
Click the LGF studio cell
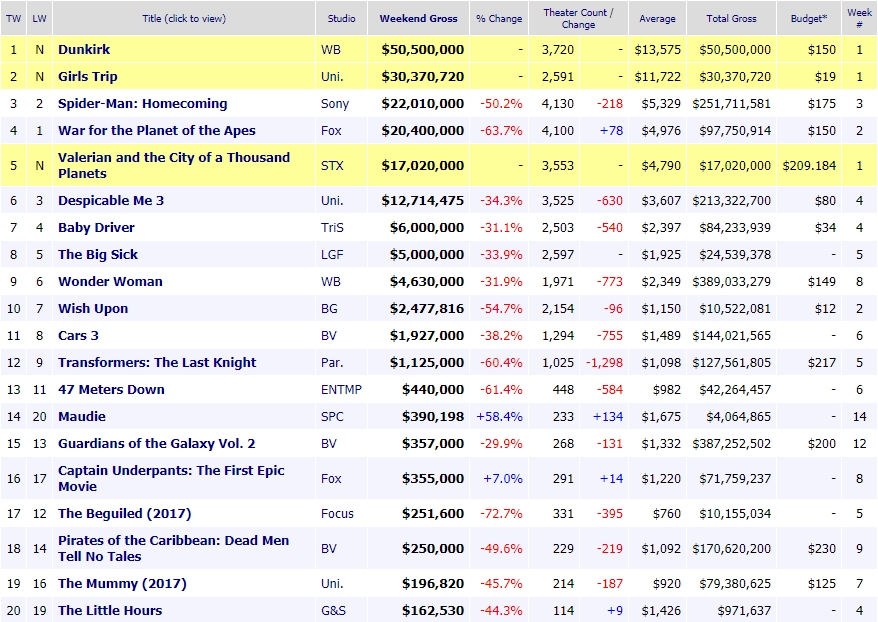click(332, 254)
